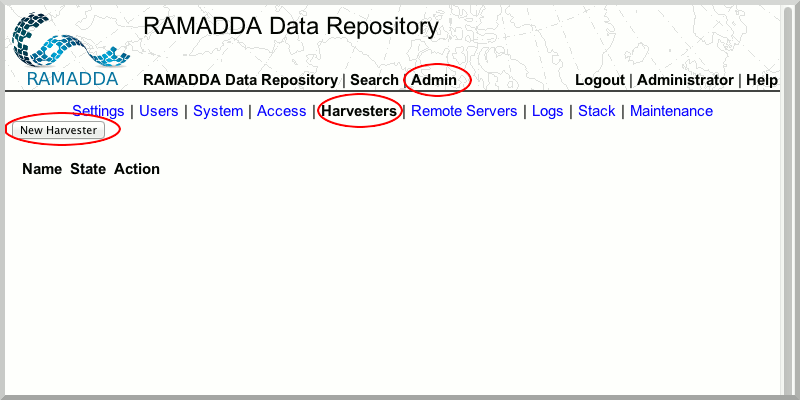Open the Administrator user link

pyautogui.click(x=685, y=80)
